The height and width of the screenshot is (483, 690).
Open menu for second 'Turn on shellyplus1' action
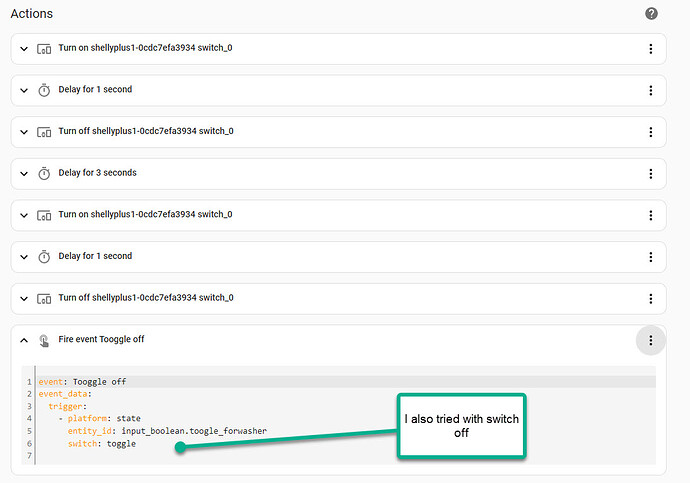coord(650,216)
